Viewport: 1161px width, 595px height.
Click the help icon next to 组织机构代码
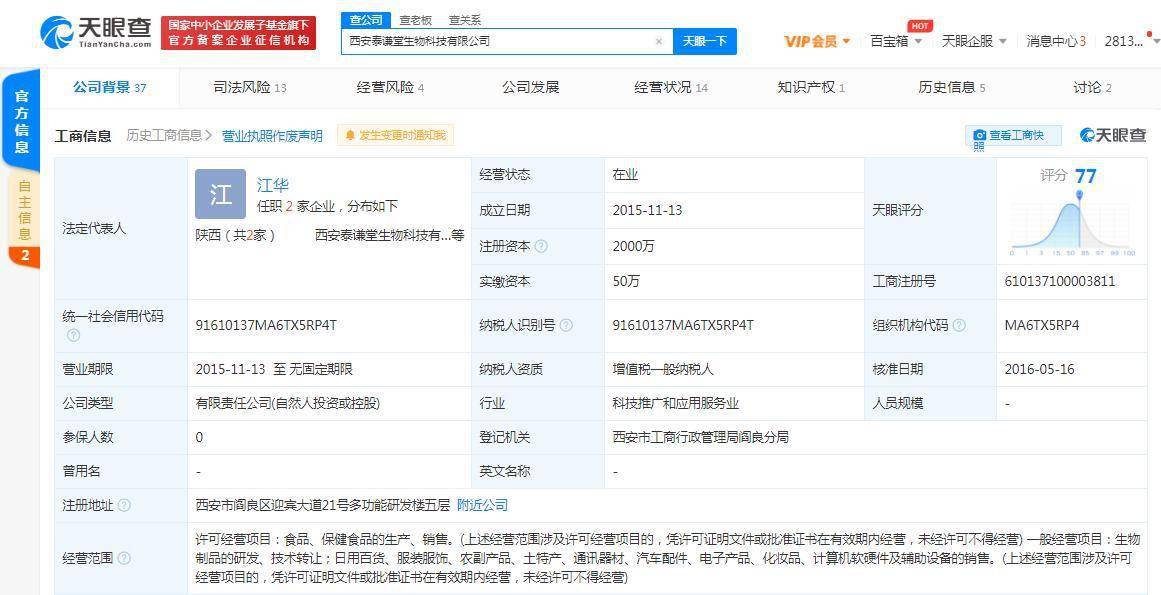pos(959,326)
